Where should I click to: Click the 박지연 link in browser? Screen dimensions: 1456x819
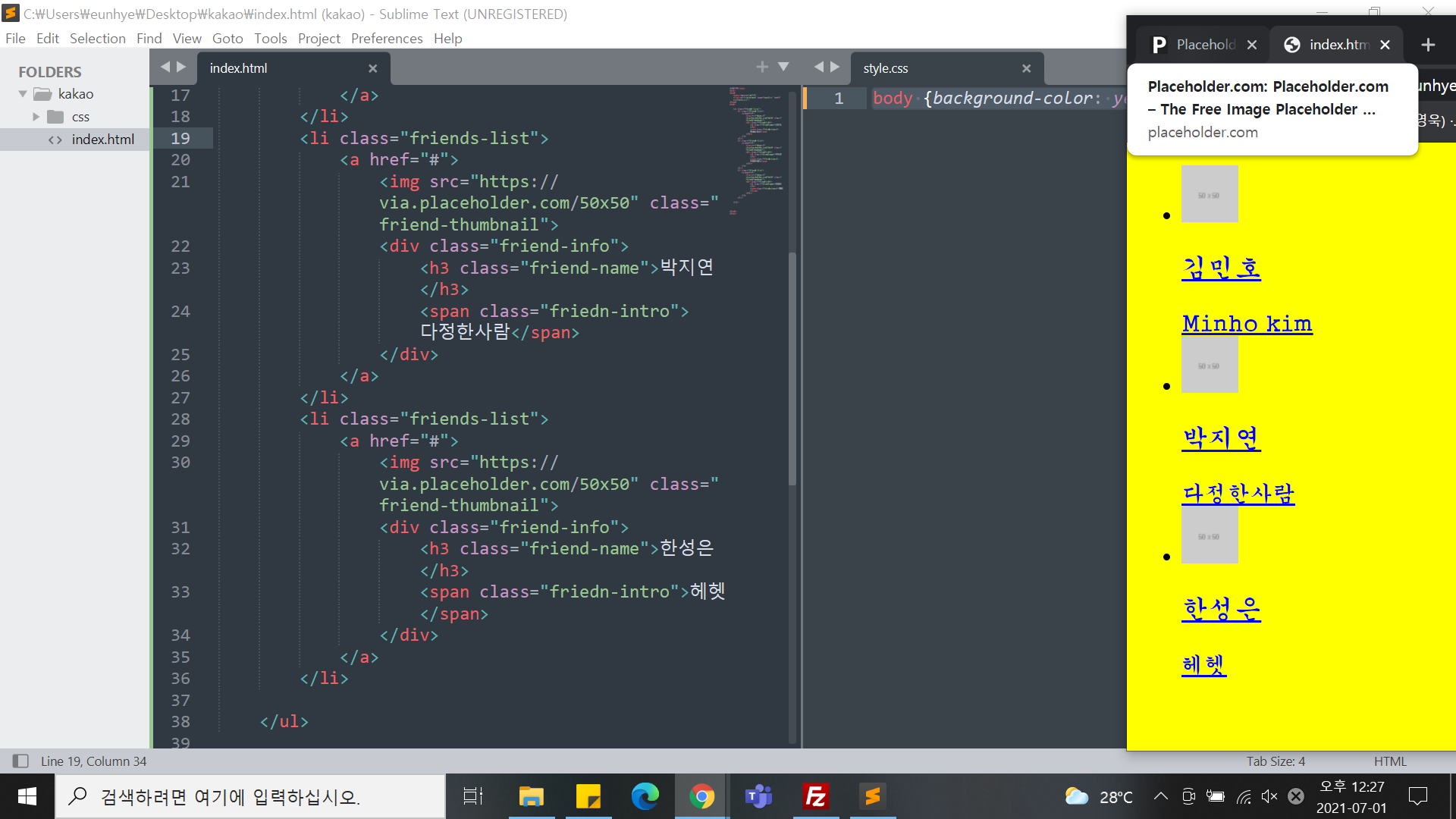point(1220,438)
